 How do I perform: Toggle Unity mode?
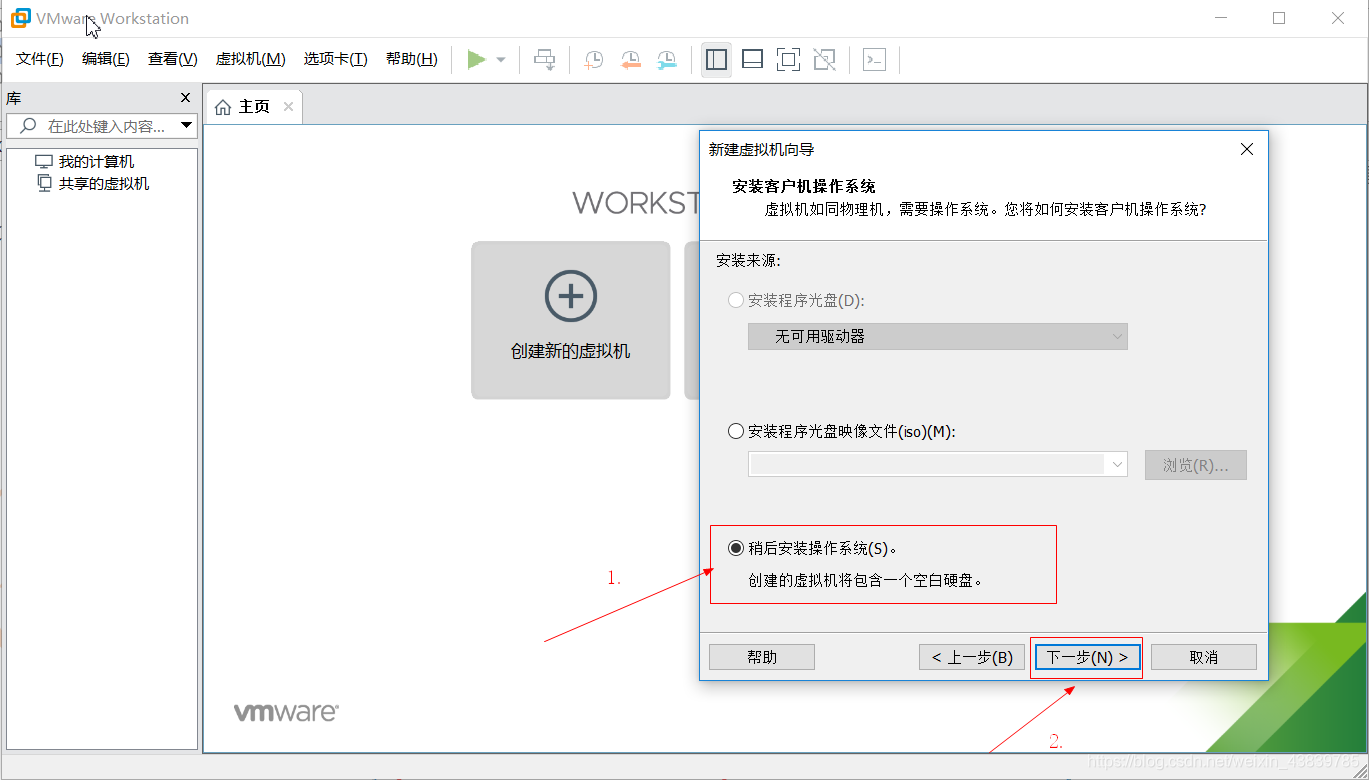tap(824, 59)
